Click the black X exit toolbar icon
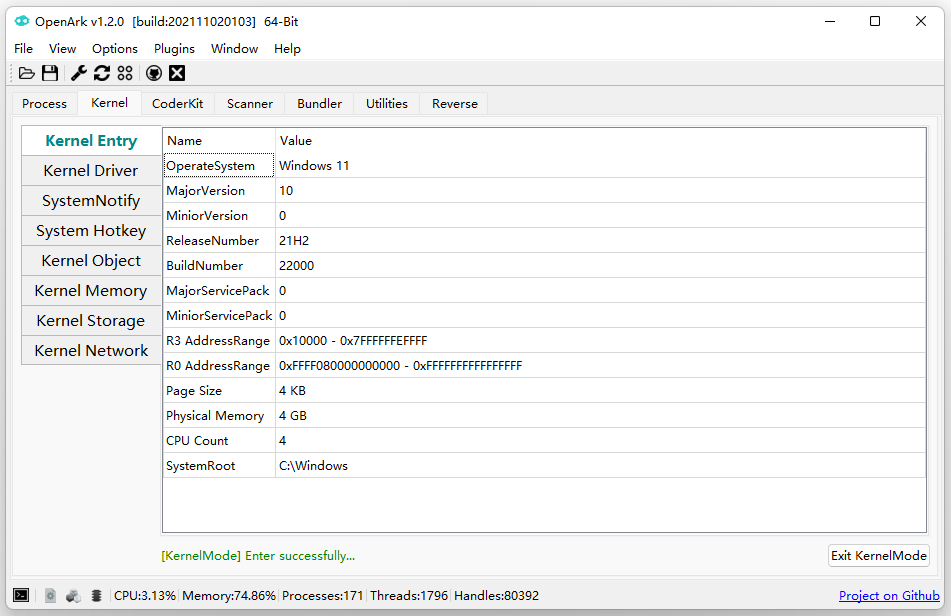951x616 pixels. [x=177, y=72]
